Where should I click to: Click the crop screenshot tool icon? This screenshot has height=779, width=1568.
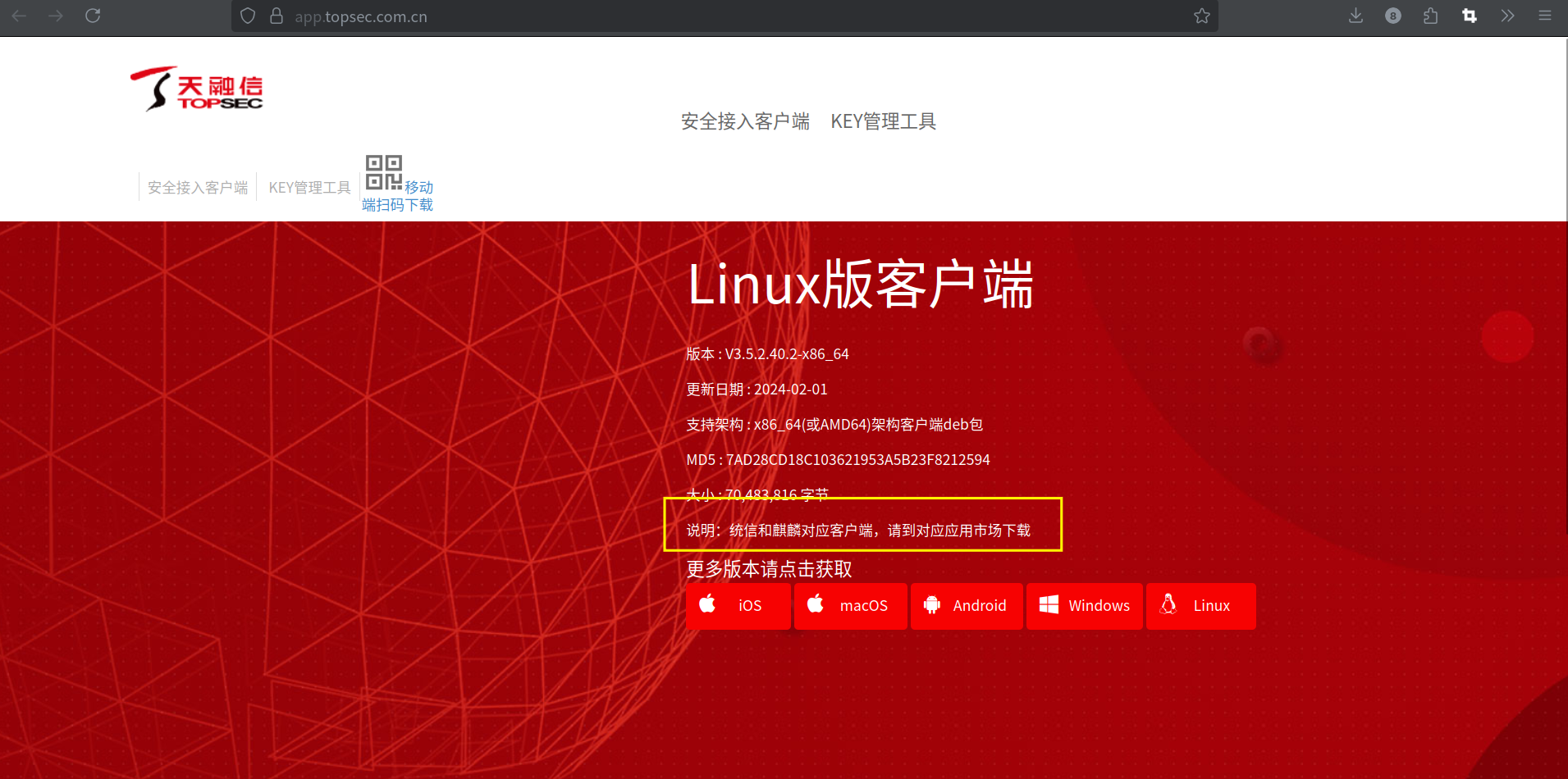click(x=1470, y=16)
